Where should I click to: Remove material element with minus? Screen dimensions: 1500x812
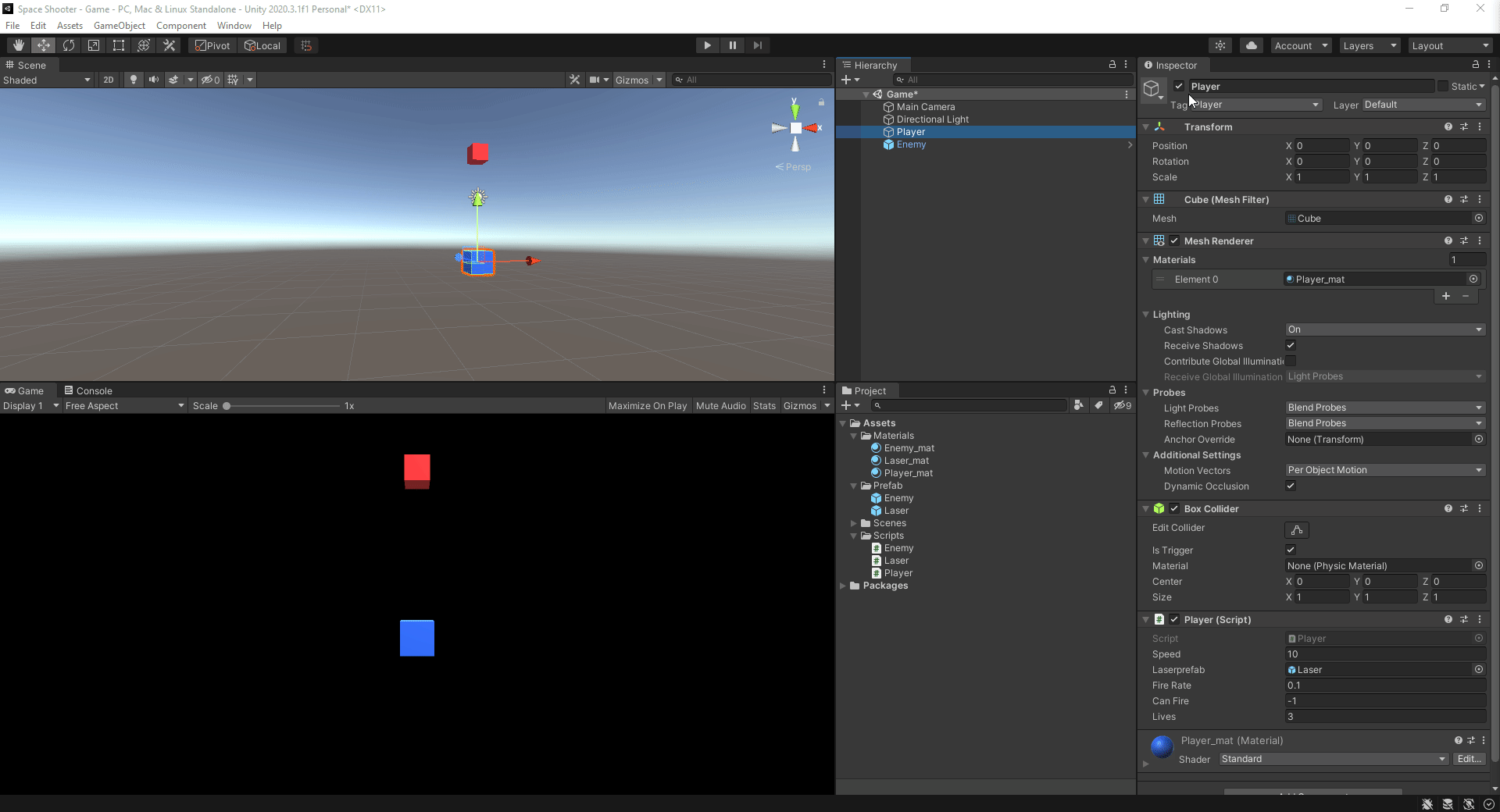point(1466,296)
